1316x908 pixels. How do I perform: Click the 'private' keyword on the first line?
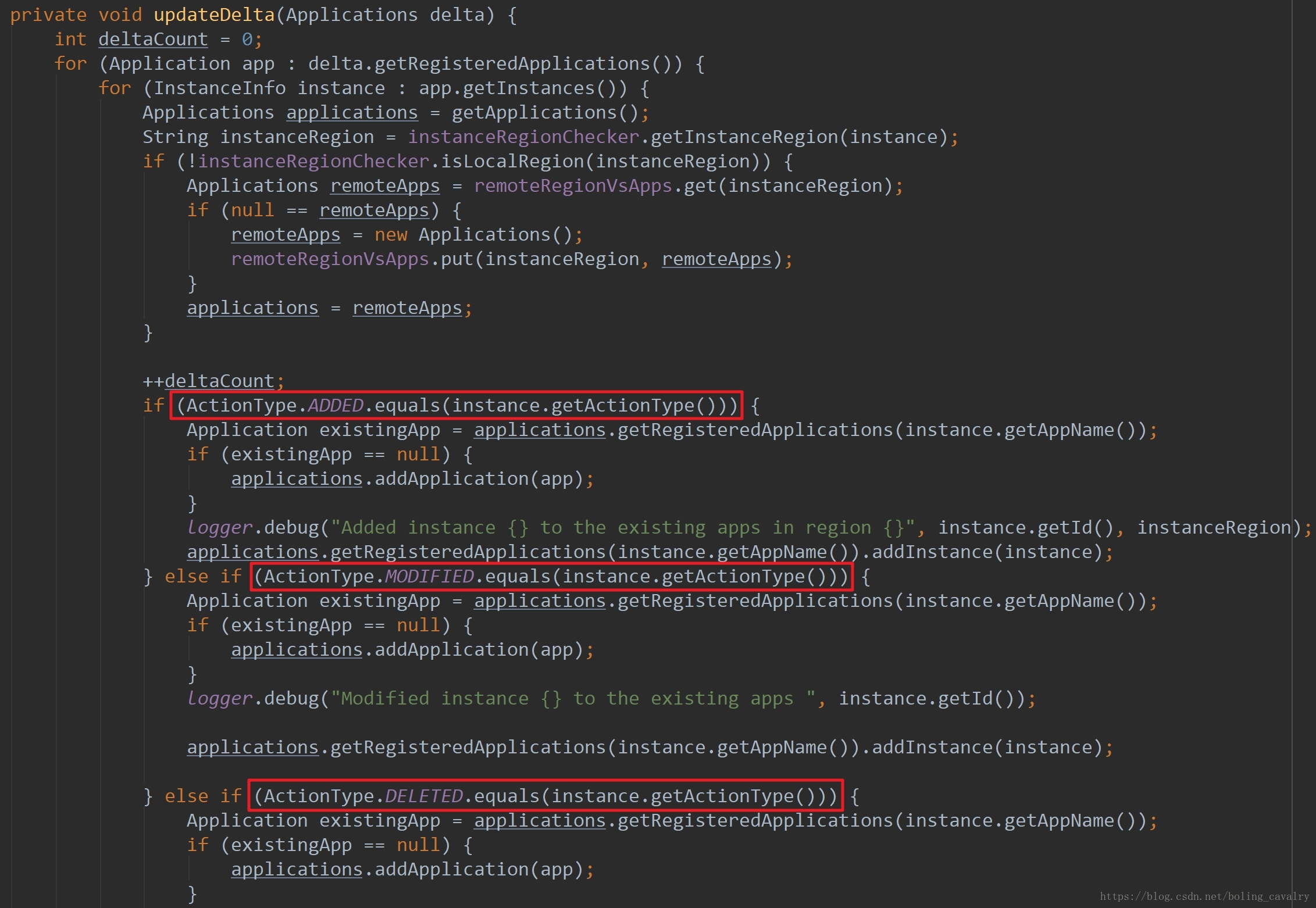point(48,15)
